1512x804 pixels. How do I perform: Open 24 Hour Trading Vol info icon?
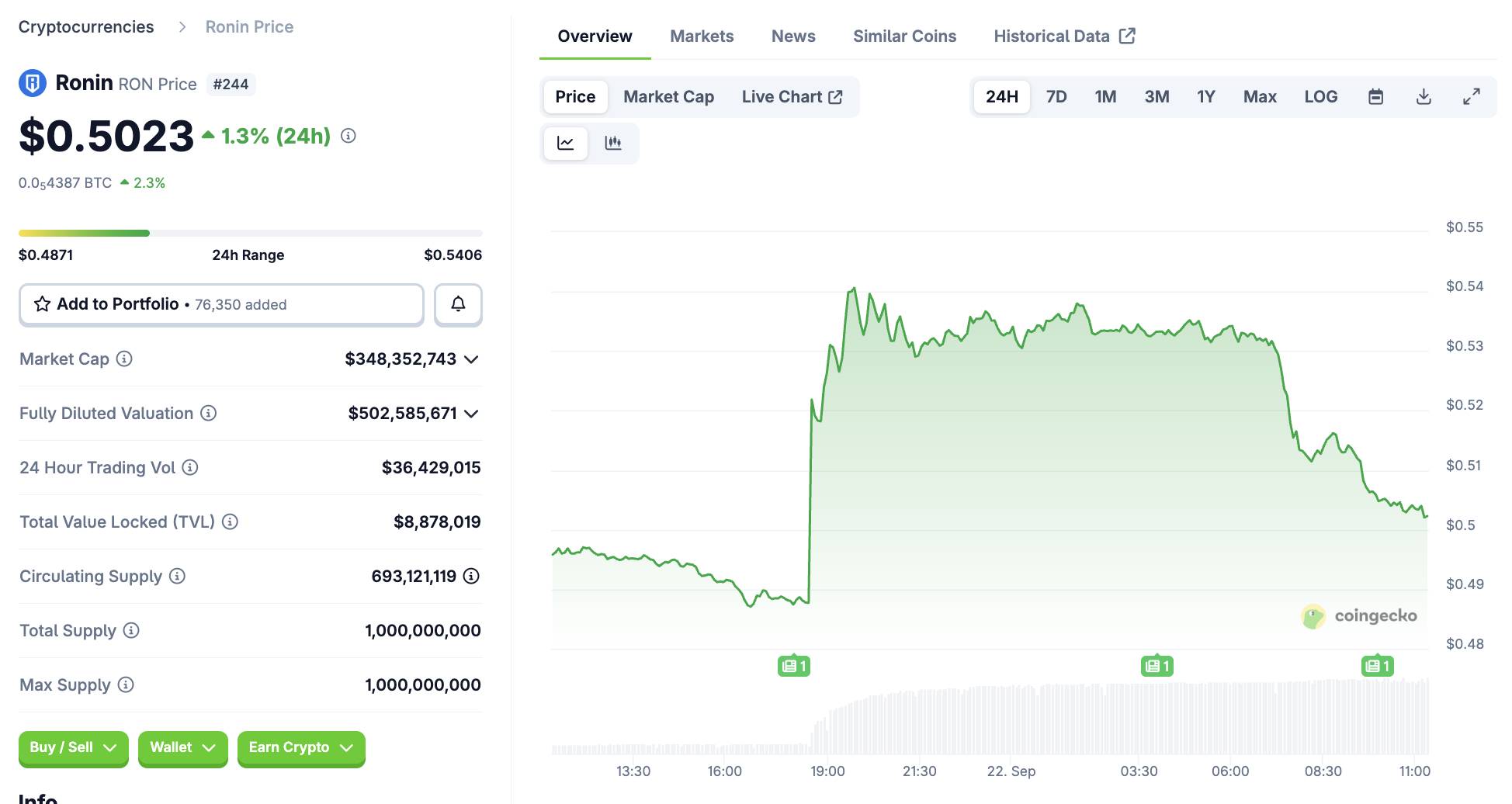point(190,467)
